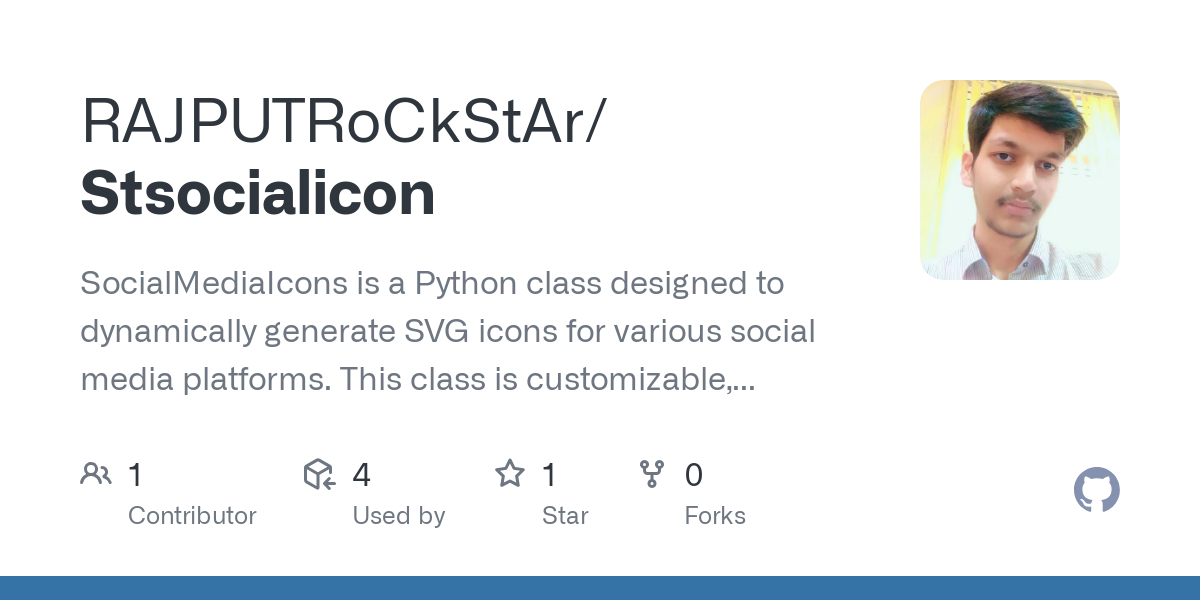Select the "Used by" label

398,516
